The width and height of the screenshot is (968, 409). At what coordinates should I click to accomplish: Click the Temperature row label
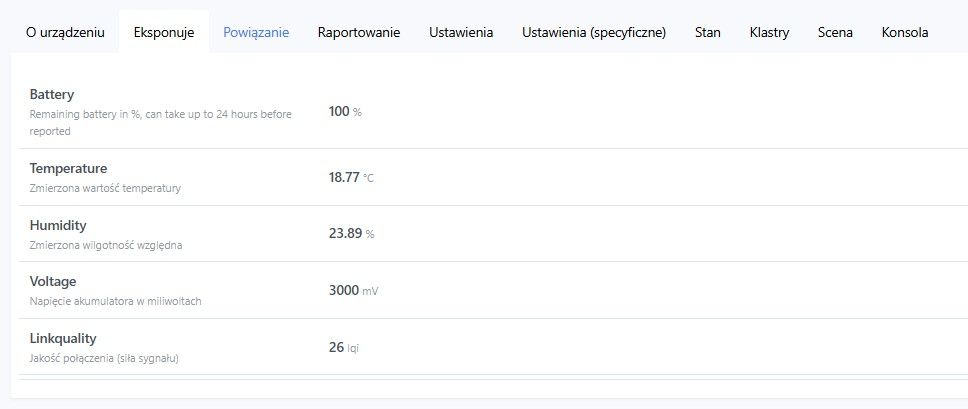coord(68,168)
